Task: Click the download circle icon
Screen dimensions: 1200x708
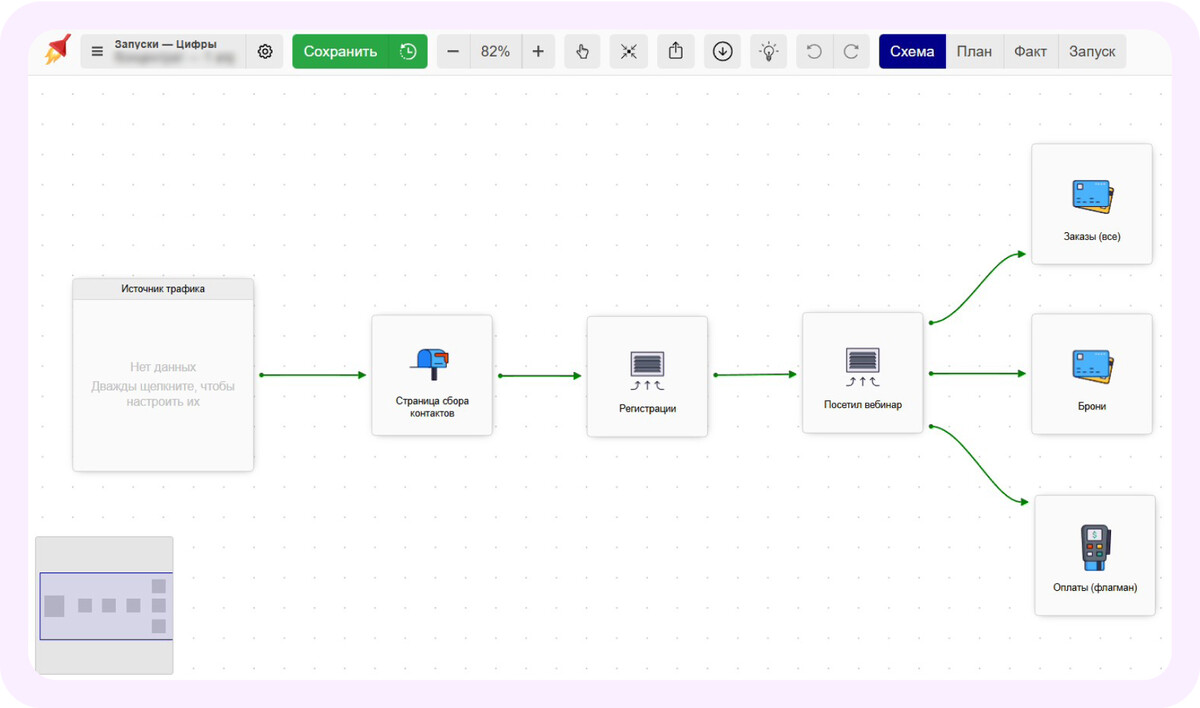Action: (x=723, y=52)
